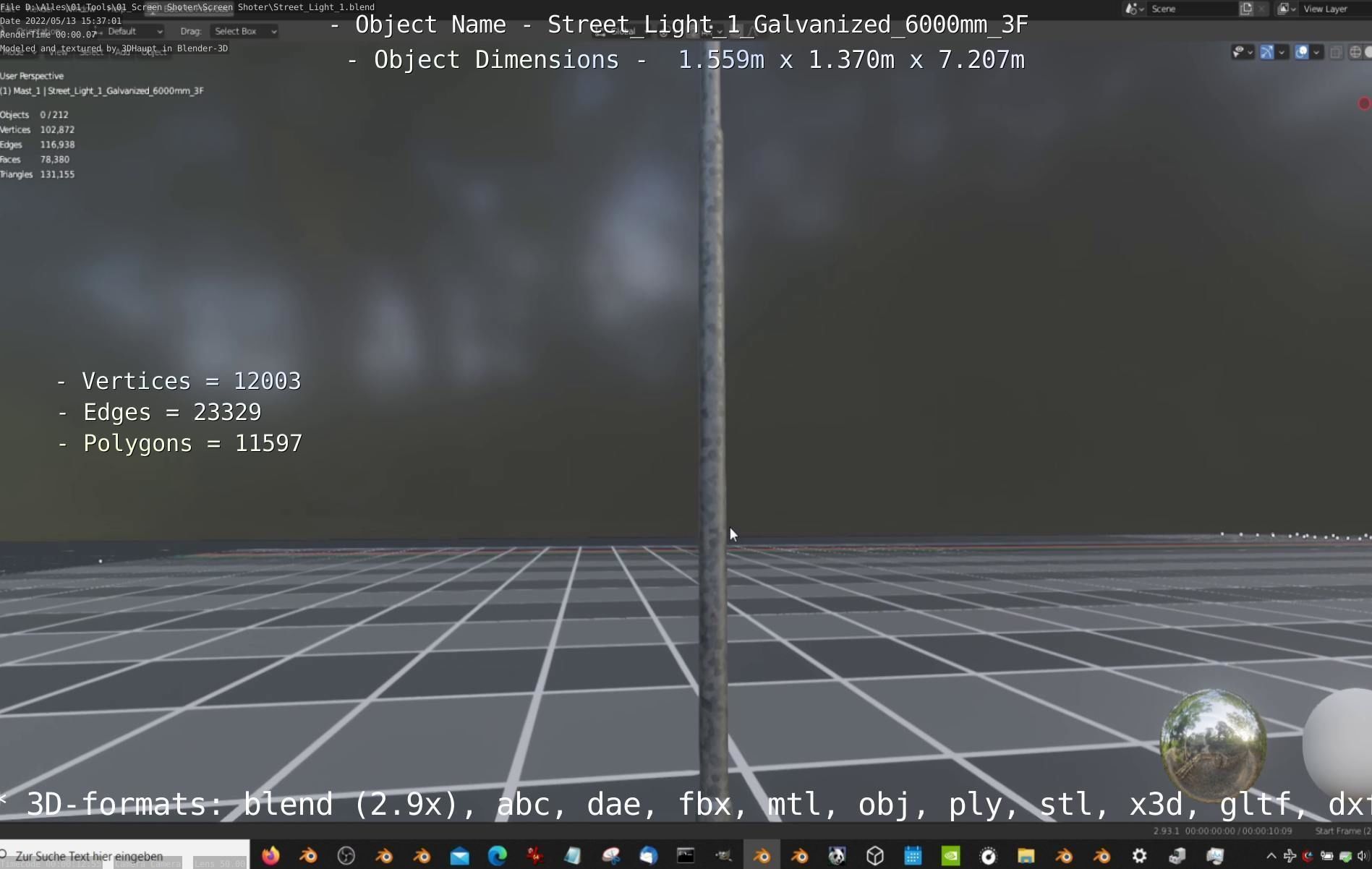Open the blue sheet icon in the taskbar
Screen dimensions: 1372x869
[x=573, y=856]
